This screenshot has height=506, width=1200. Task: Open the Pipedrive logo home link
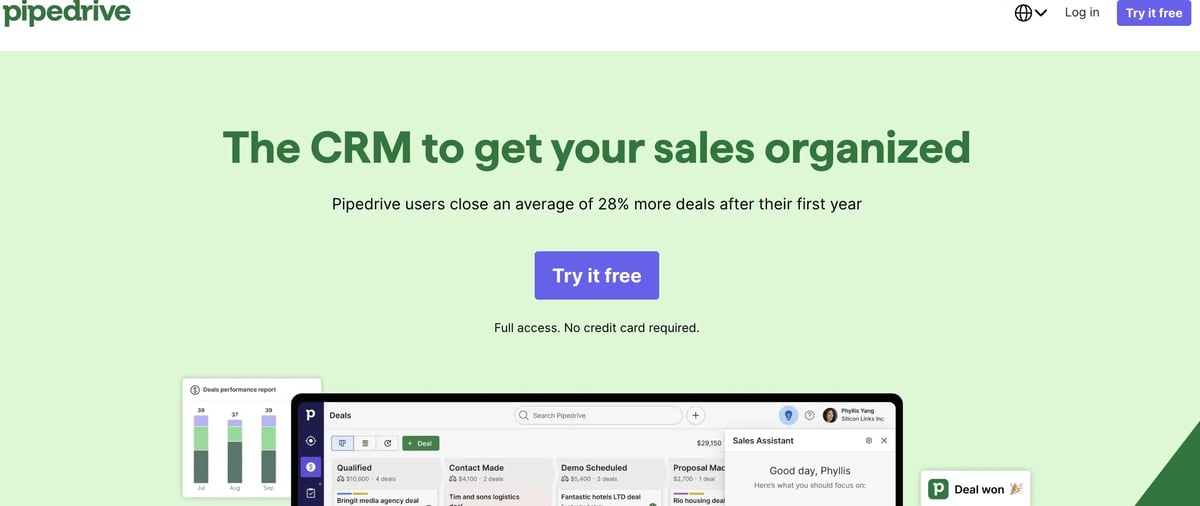tap(66, 14)
